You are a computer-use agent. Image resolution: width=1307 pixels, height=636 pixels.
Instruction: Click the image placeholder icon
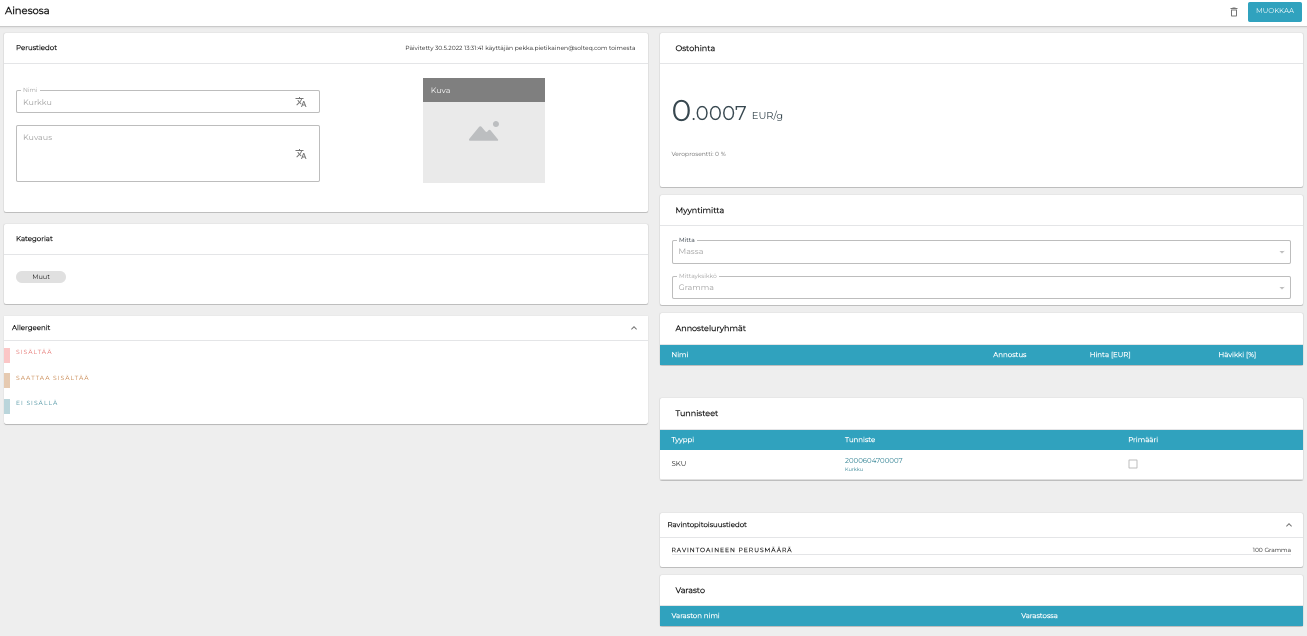pos(484,132)
